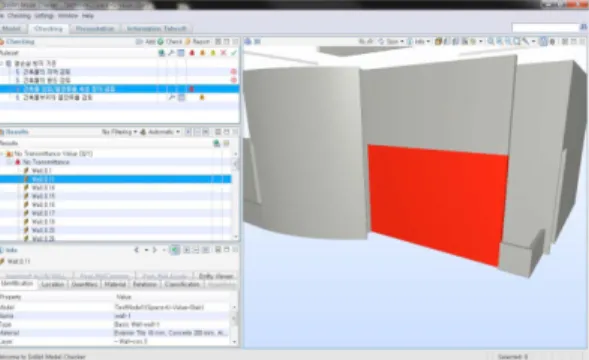Open Report from the Checking panel toolbar
This screenshot has width=589, height=360.
tap(198, 42)
